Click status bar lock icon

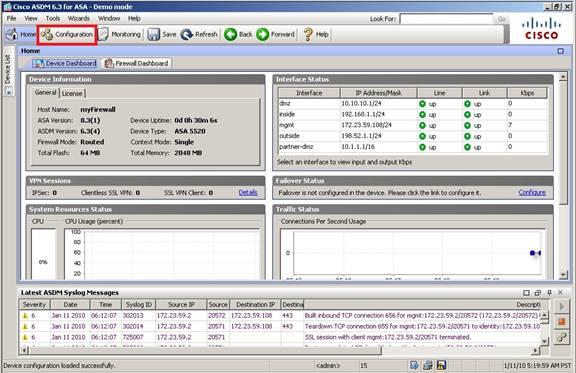[441, 365]
